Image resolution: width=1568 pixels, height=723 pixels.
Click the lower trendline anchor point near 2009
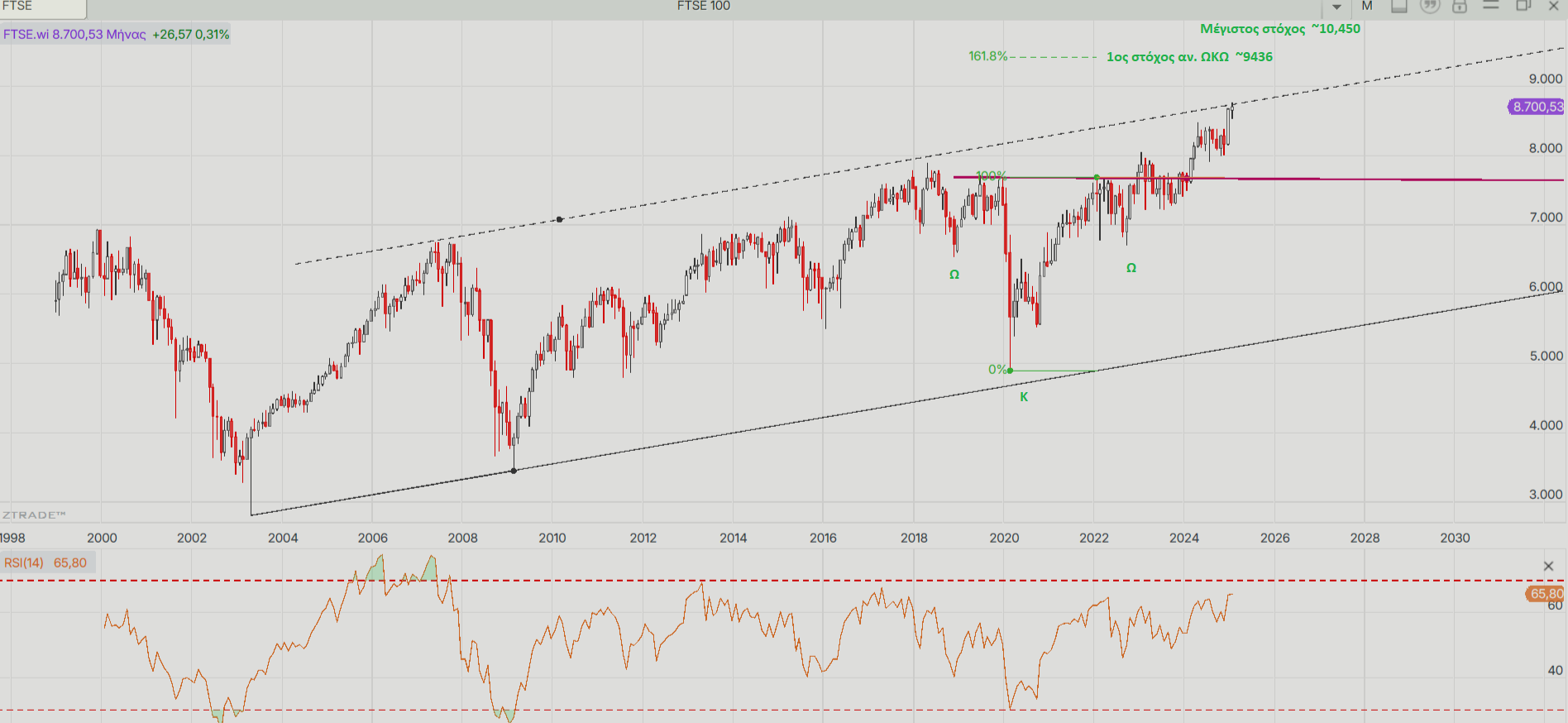(x=514, y=471)
